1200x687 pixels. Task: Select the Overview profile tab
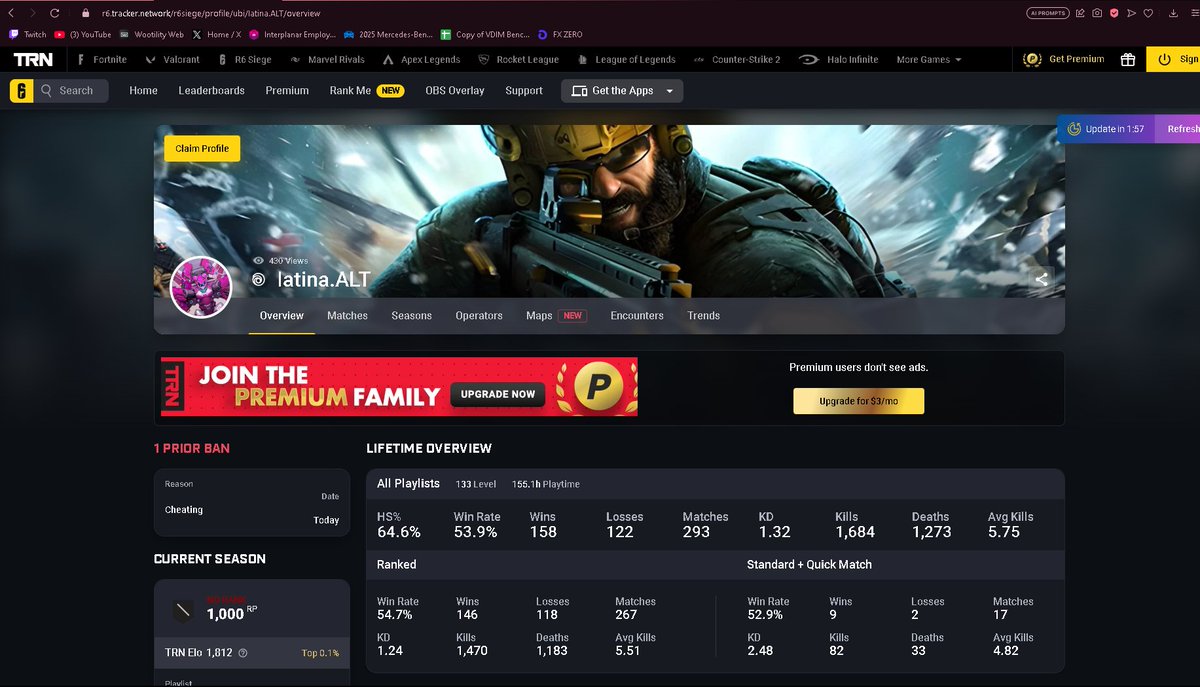(282, 315)
